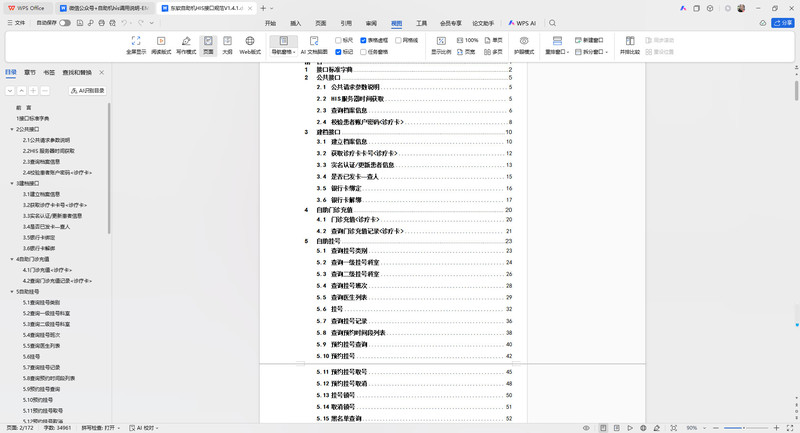Click the plus promote-level outline button
The image size is (800, 433).
click(x=33, y=91)
